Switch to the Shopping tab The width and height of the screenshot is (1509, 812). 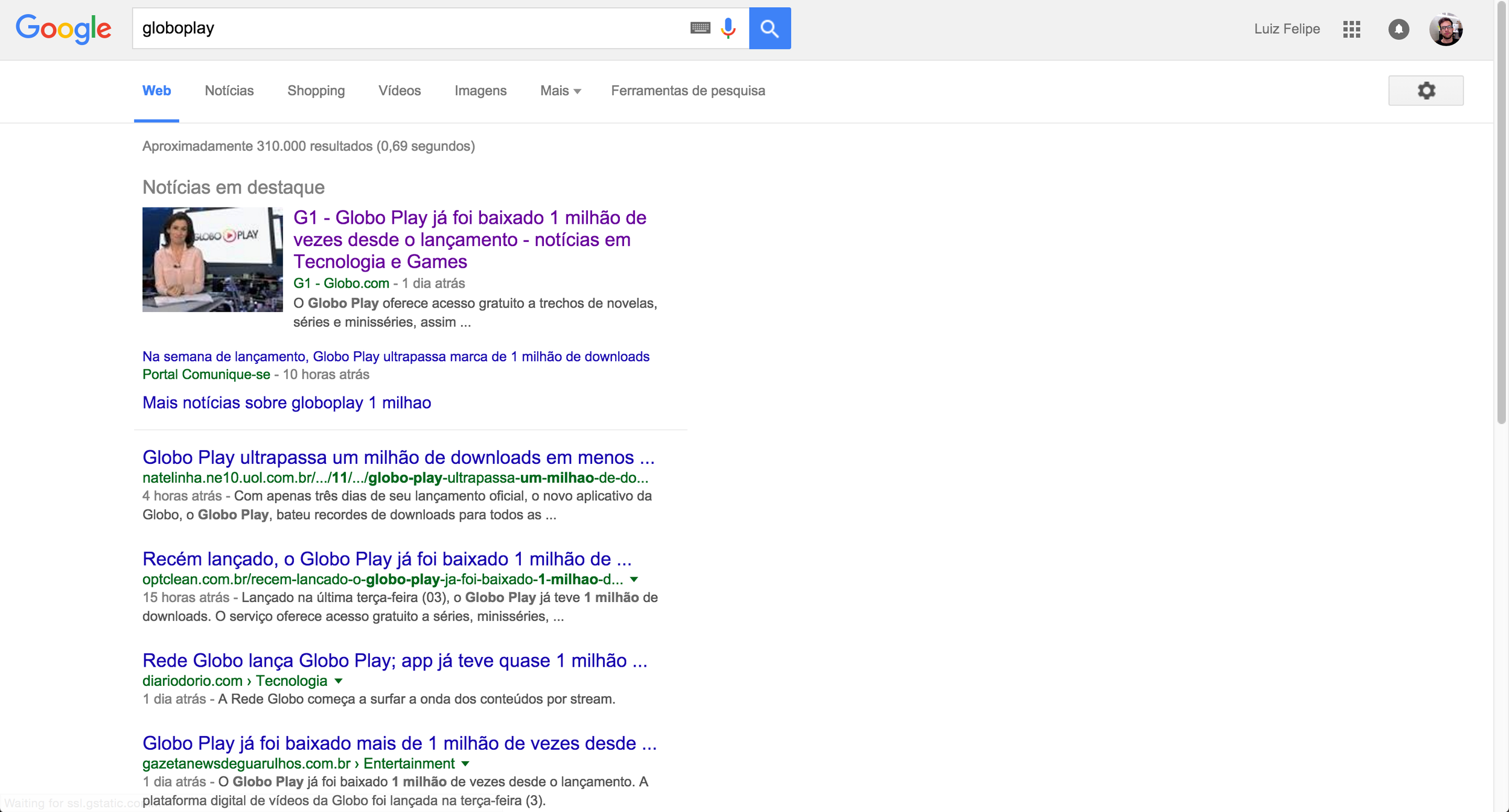pyautogui.click(x=316, y=91)
